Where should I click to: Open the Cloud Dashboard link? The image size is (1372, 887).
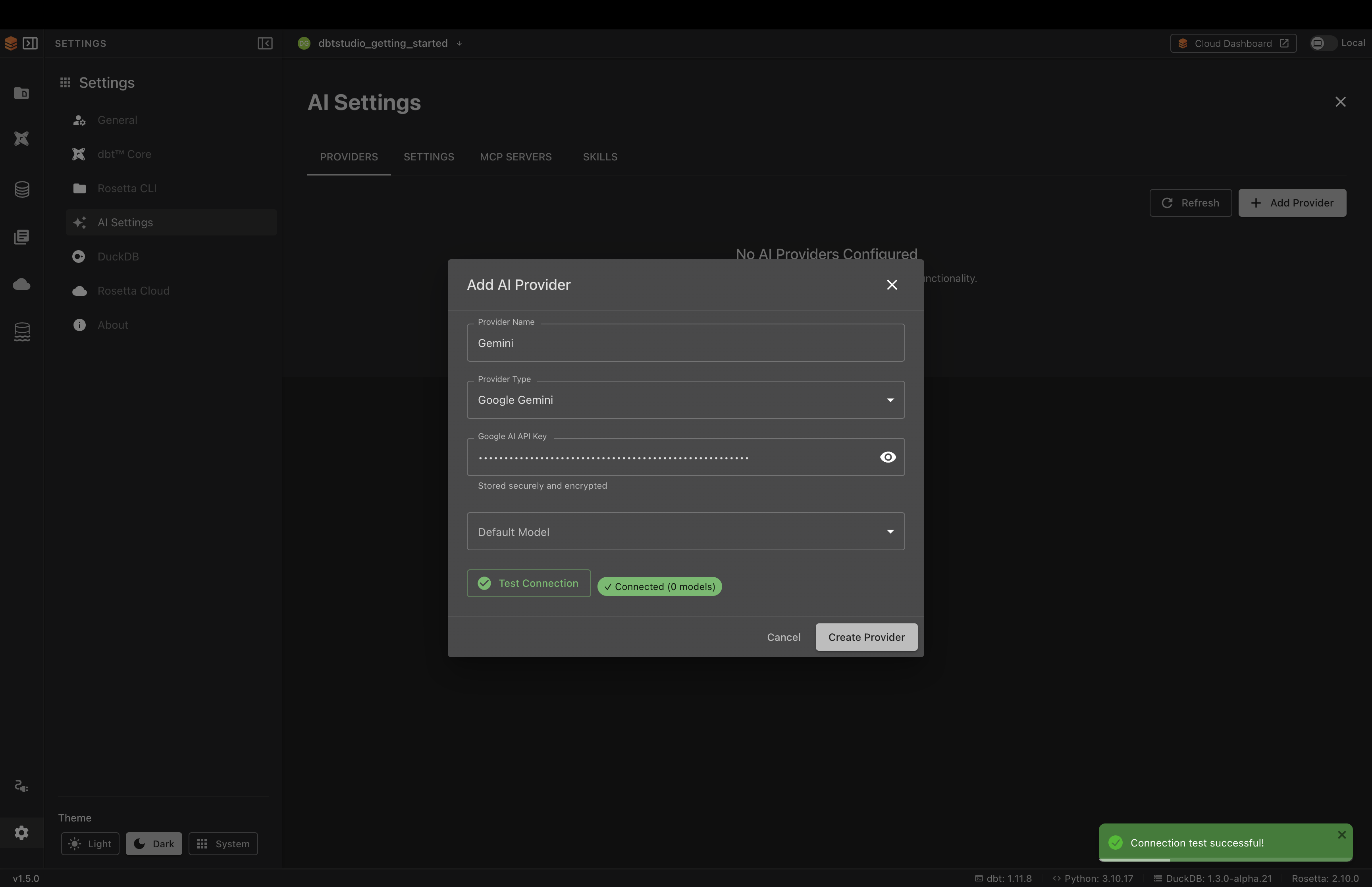coord(1233,43)
